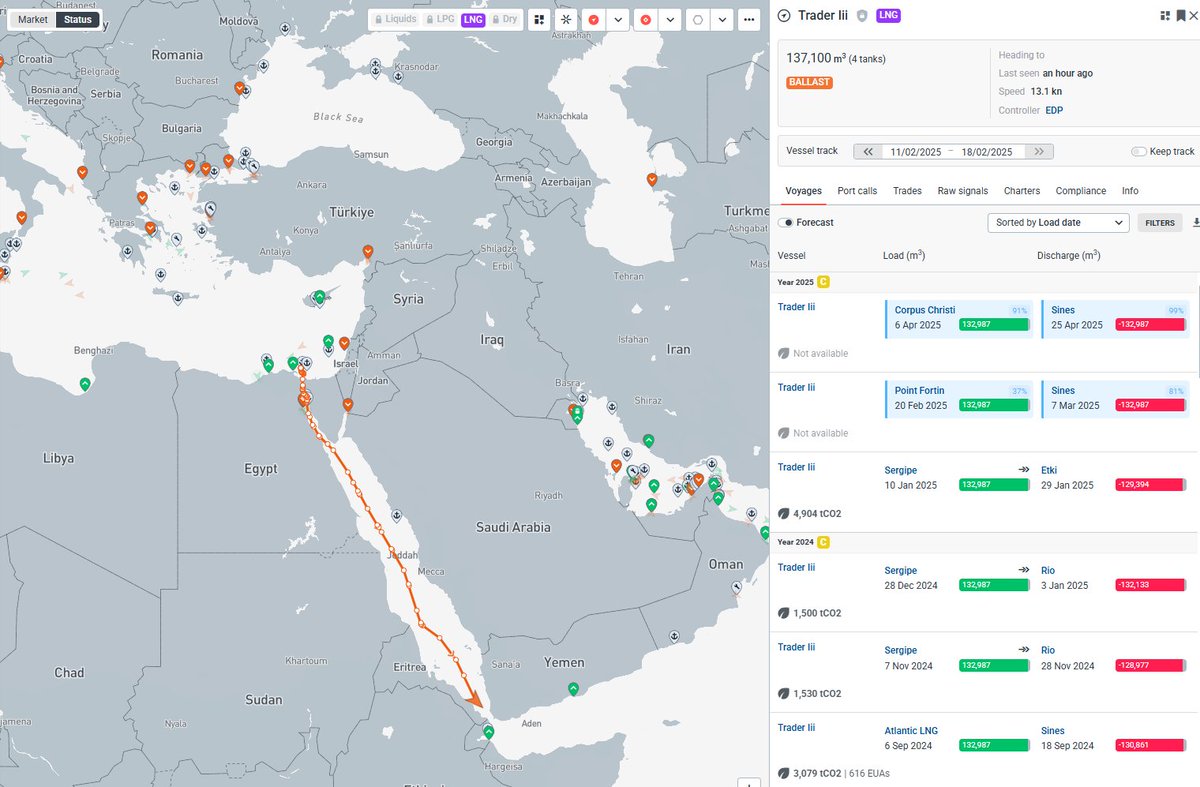Open the EDP controller link

point(1055,110)
